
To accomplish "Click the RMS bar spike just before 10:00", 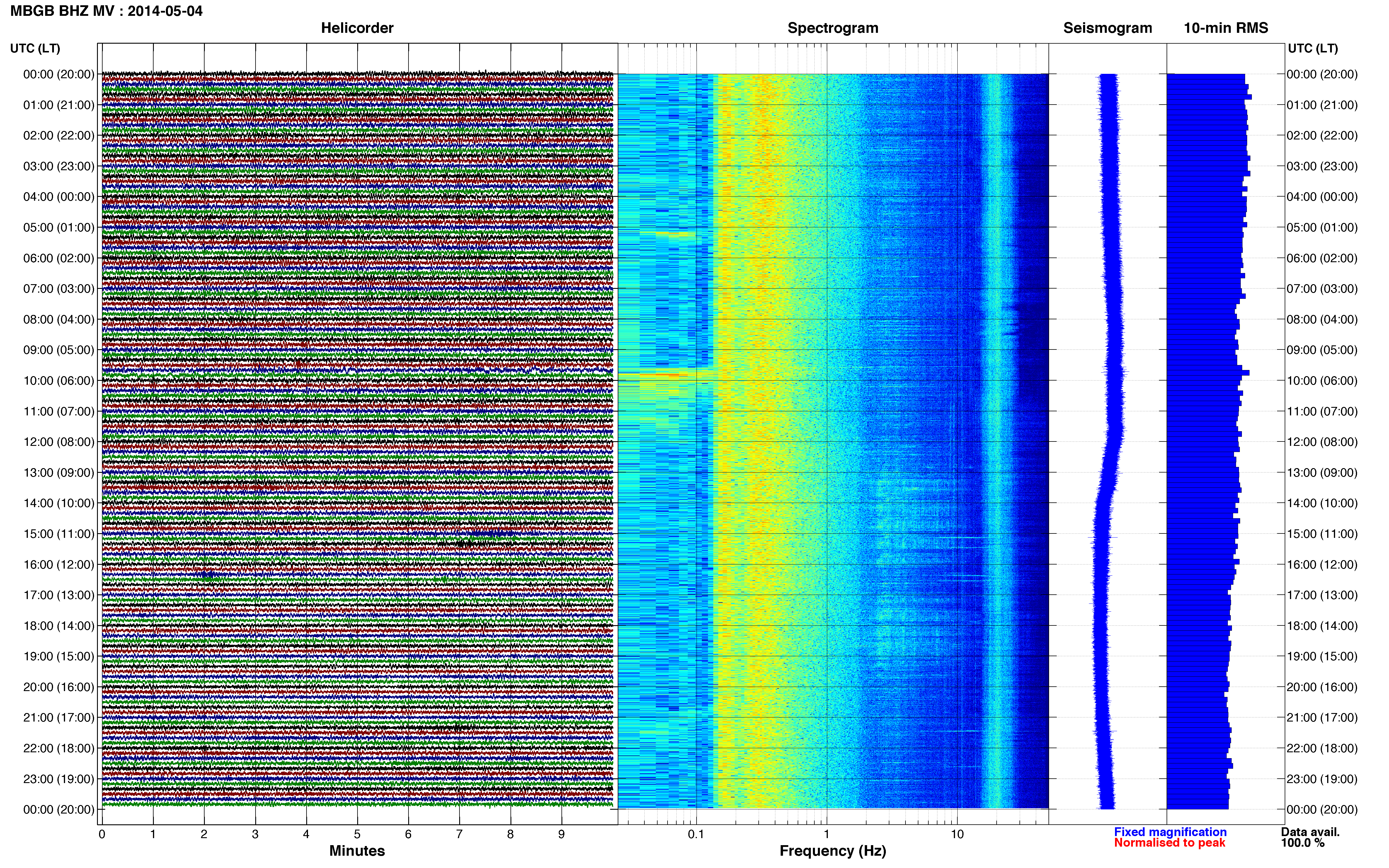I will click(x=1208, y=373).
